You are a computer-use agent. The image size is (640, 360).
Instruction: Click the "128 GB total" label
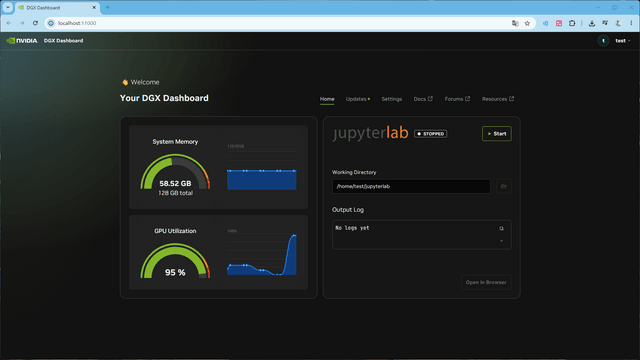point(176,193)
